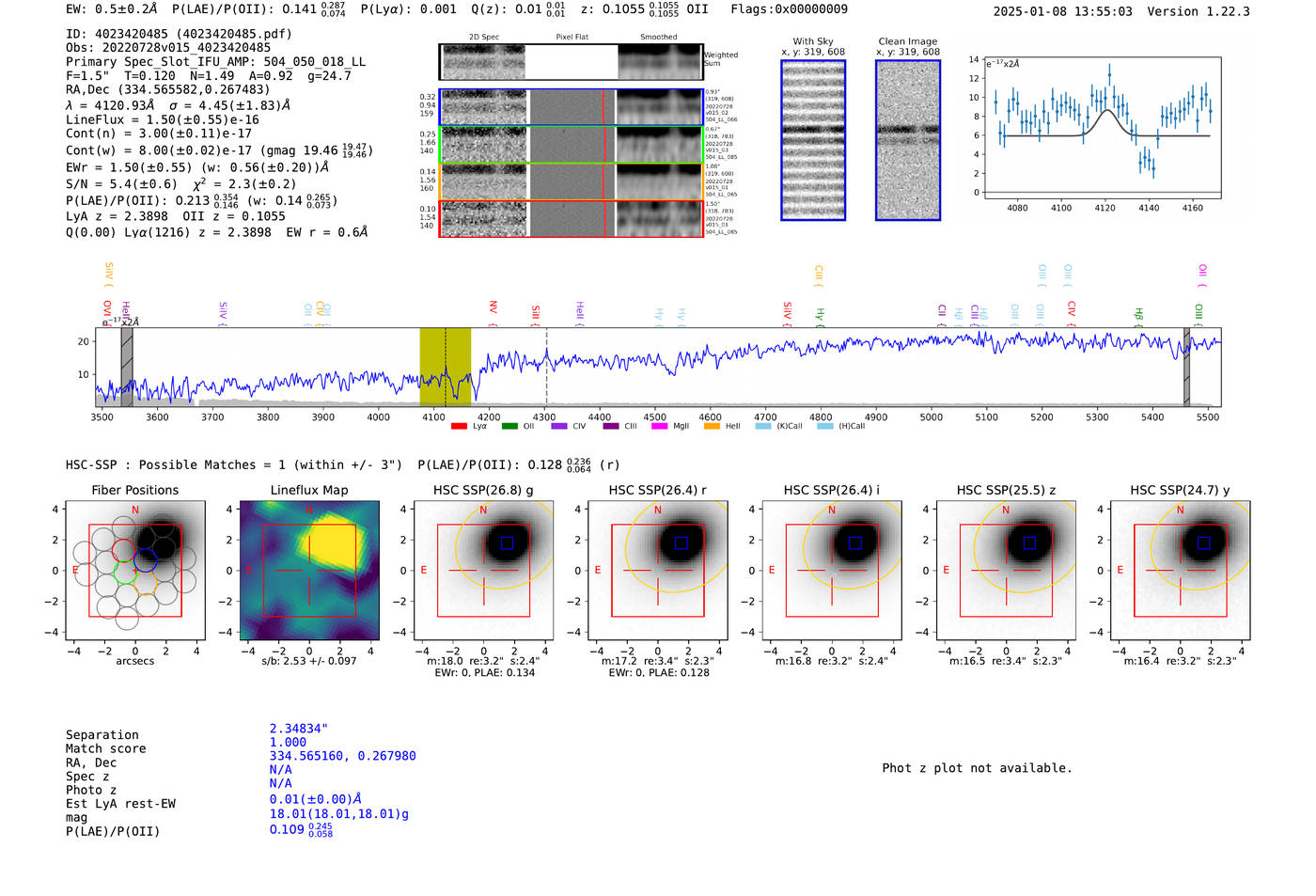Open the HSC SSP(24.7) y image
This screenshot has height=896, width=1316.
[x=1181, y=571]
